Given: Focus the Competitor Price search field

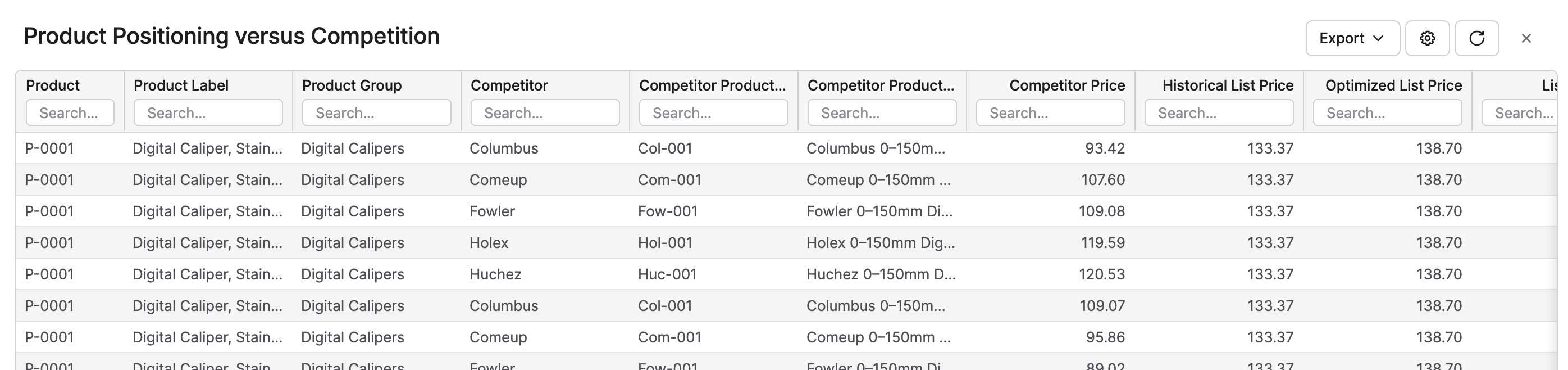Looking at the screenshot, I should click(1051, 113).
